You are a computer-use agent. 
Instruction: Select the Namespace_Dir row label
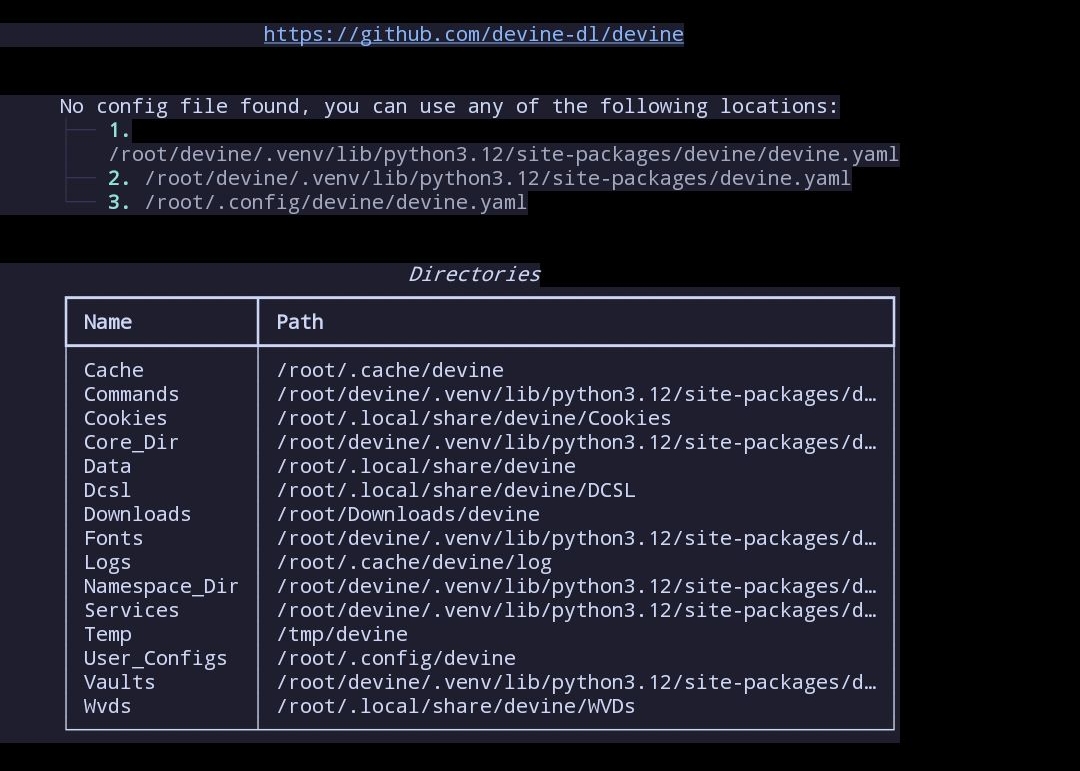coord(161,587)
